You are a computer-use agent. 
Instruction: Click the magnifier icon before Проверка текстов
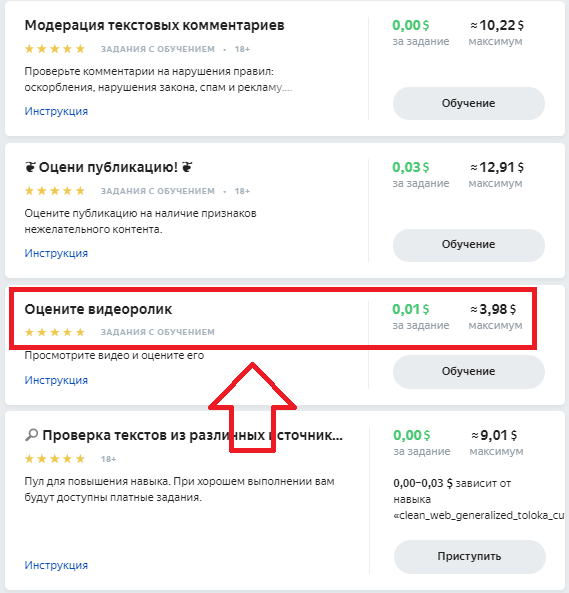(x=31, y=435)
